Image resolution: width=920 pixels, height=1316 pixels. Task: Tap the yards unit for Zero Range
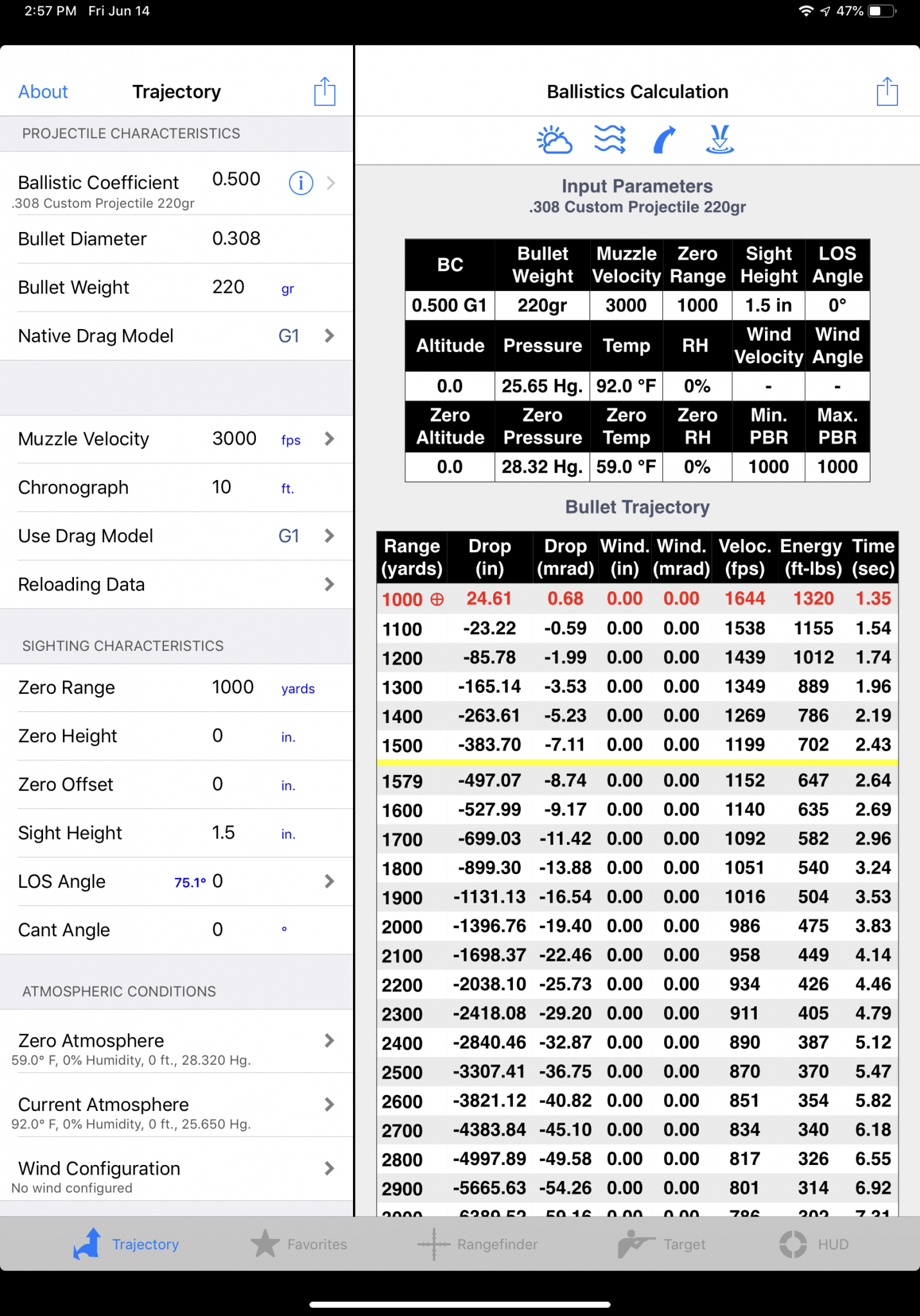click(x=298, y=689)
